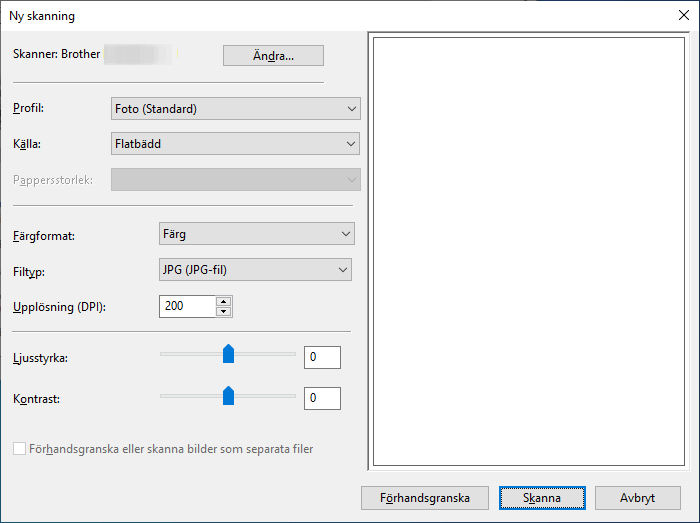Increase DPI with the up spinner arrow

pyautogui.click(x=224, y=301)
